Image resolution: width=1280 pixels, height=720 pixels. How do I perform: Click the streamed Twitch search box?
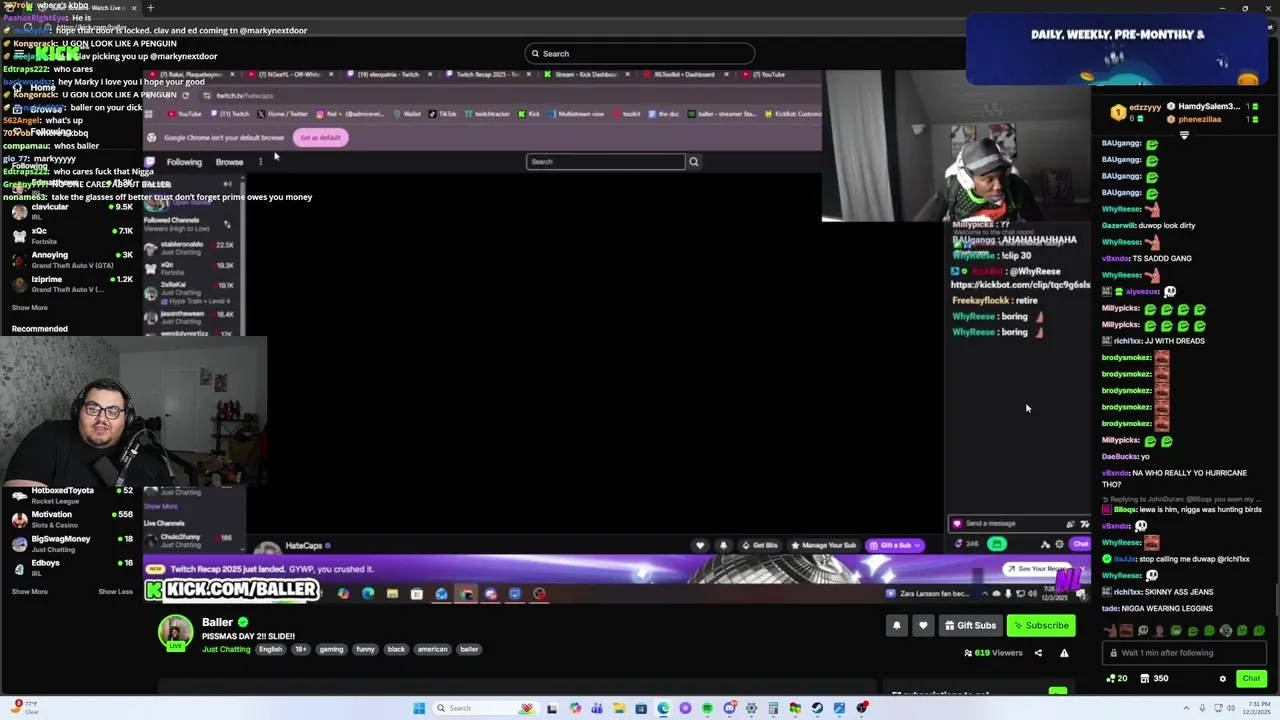pos(606,161)
